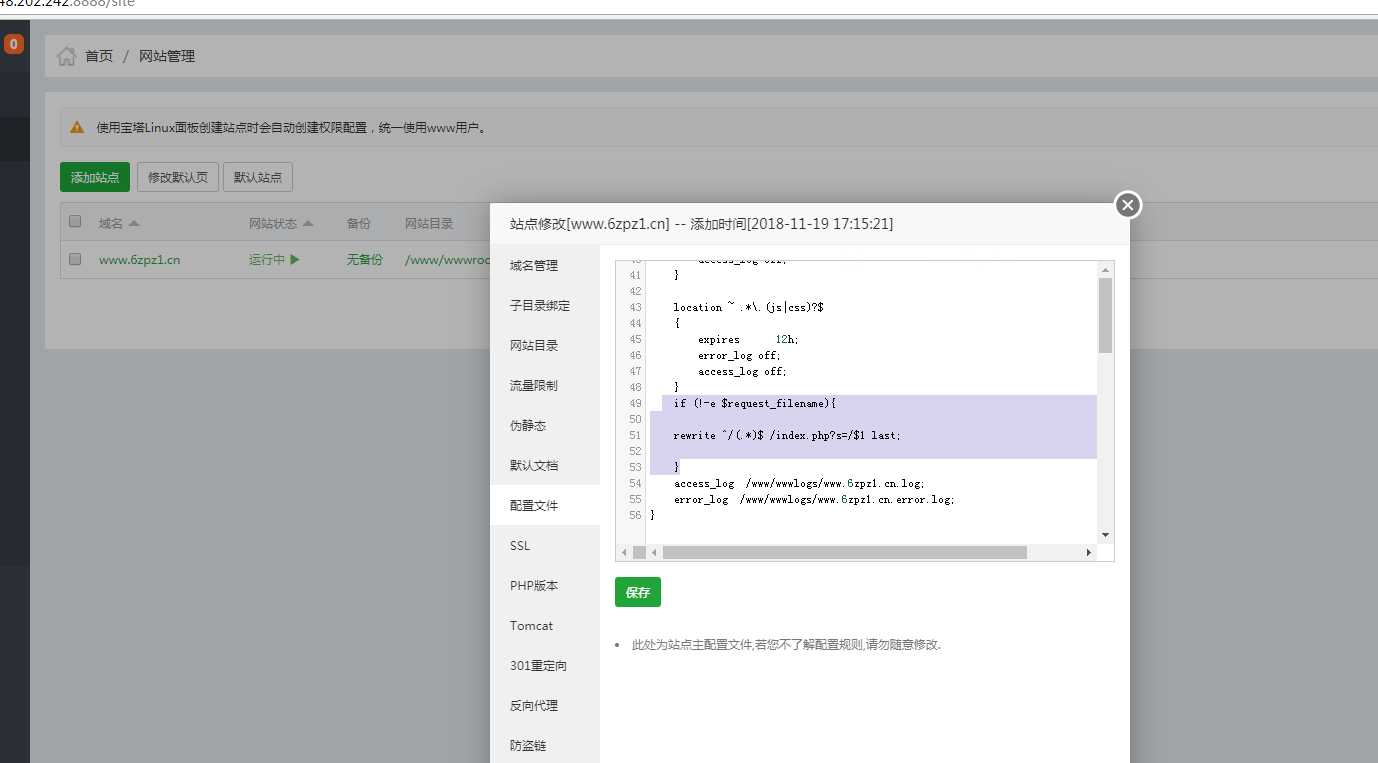Open the Tomcat tab
The height and width of the screenshot is (763, 1378).
pos(545,626)
